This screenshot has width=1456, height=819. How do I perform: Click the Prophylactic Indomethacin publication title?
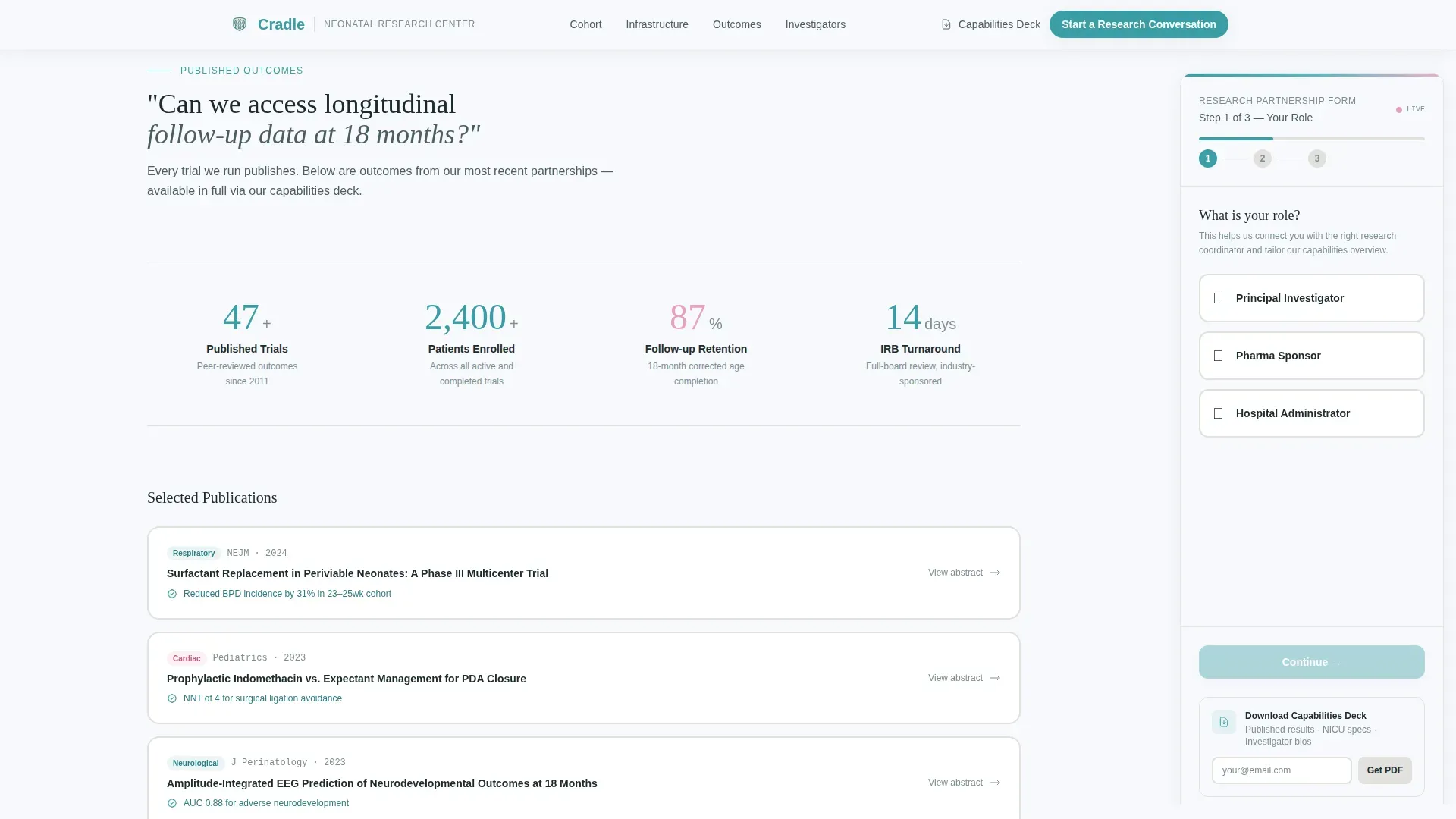(347, 679)
